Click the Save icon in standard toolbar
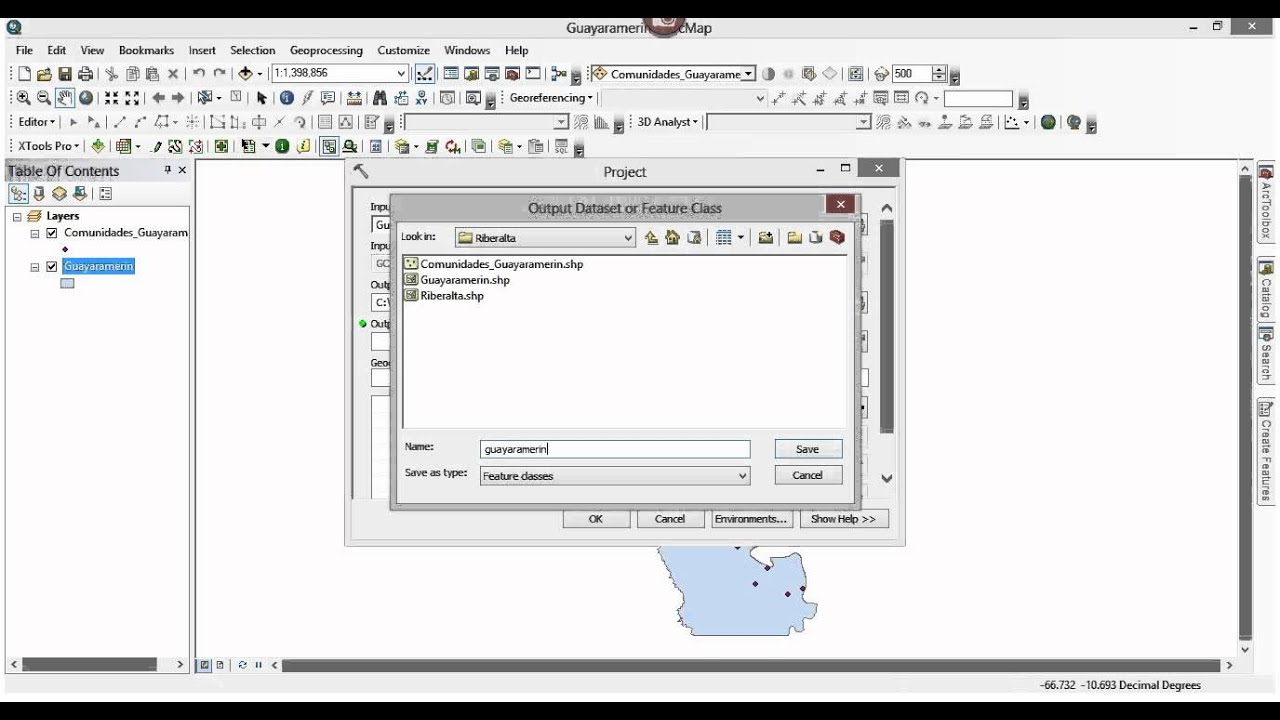1280x720 pixels. click(x=65, y=74)
